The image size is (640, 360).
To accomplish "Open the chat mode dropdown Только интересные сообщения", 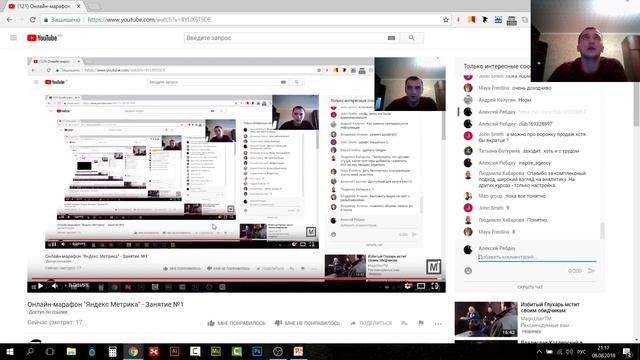I will tap(497, 66).
